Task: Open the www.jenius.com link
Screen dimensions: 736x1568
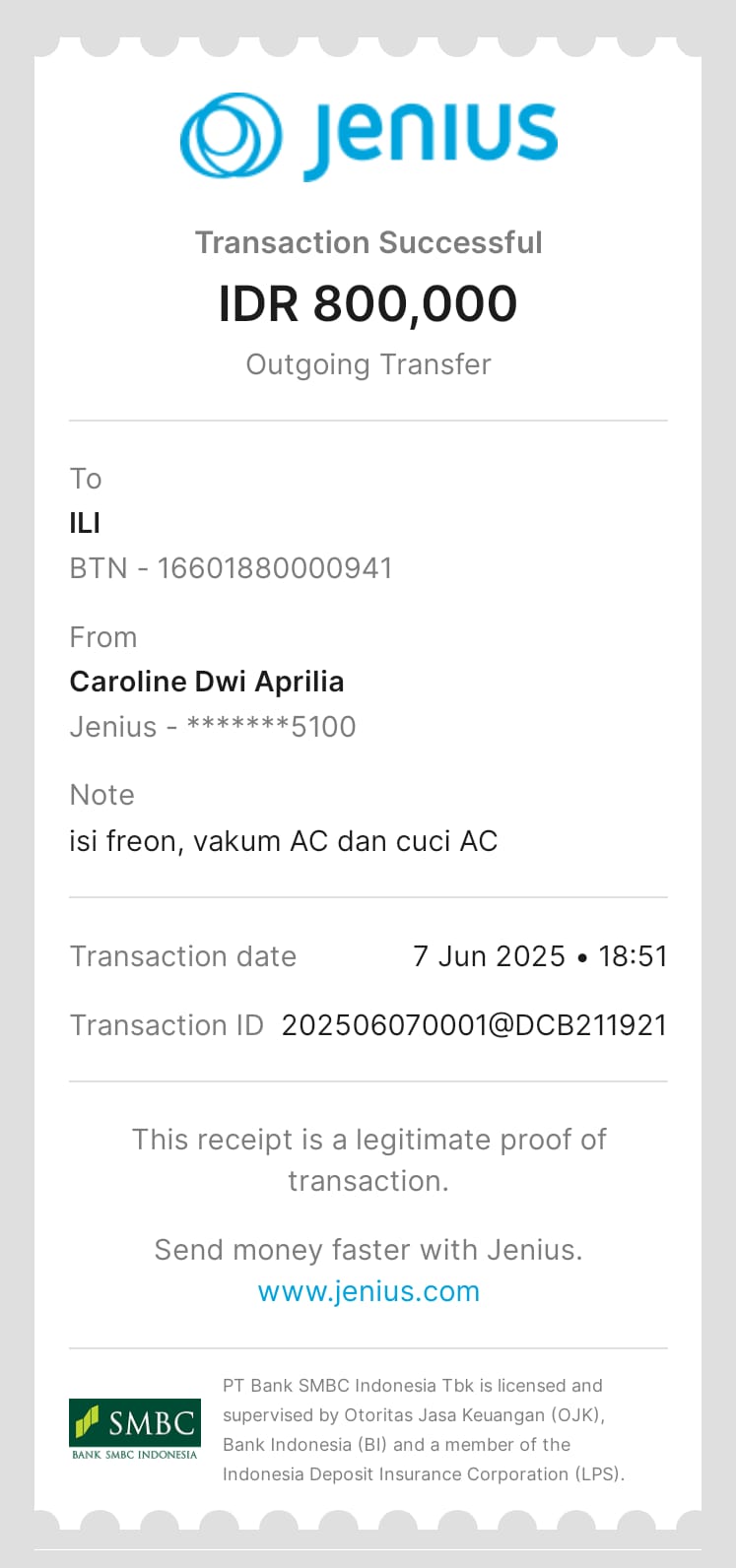Action: [x=368, y=1291]
